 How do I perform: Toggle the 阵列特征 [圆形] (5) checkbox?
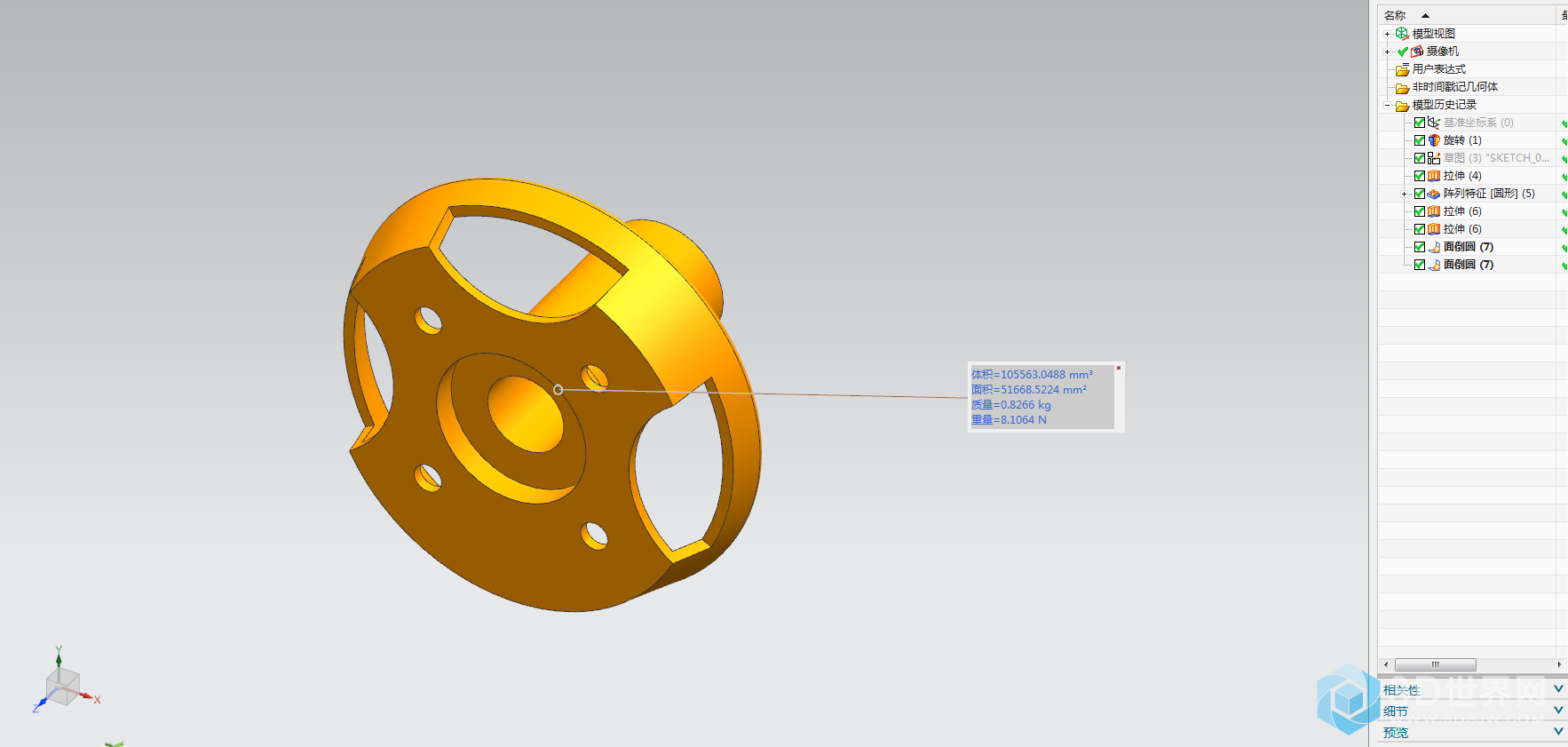coord(1419,194)
